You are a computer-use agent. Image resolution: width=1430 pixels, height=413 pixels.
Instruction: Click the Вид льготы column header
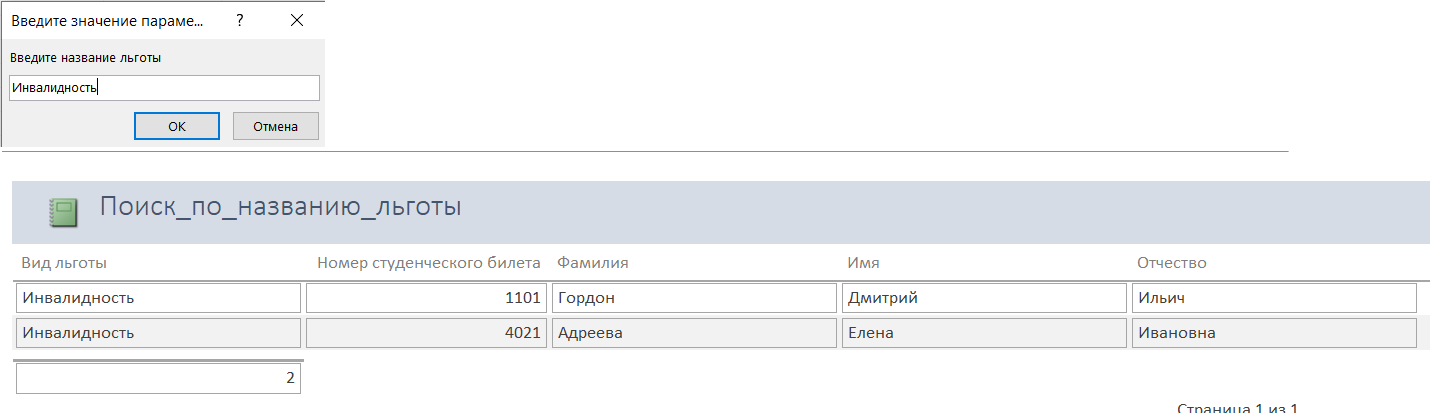64,263
